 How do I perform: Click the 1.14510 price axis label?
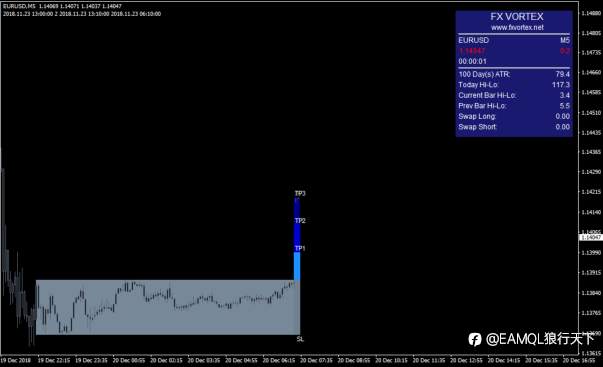point(591,113)
